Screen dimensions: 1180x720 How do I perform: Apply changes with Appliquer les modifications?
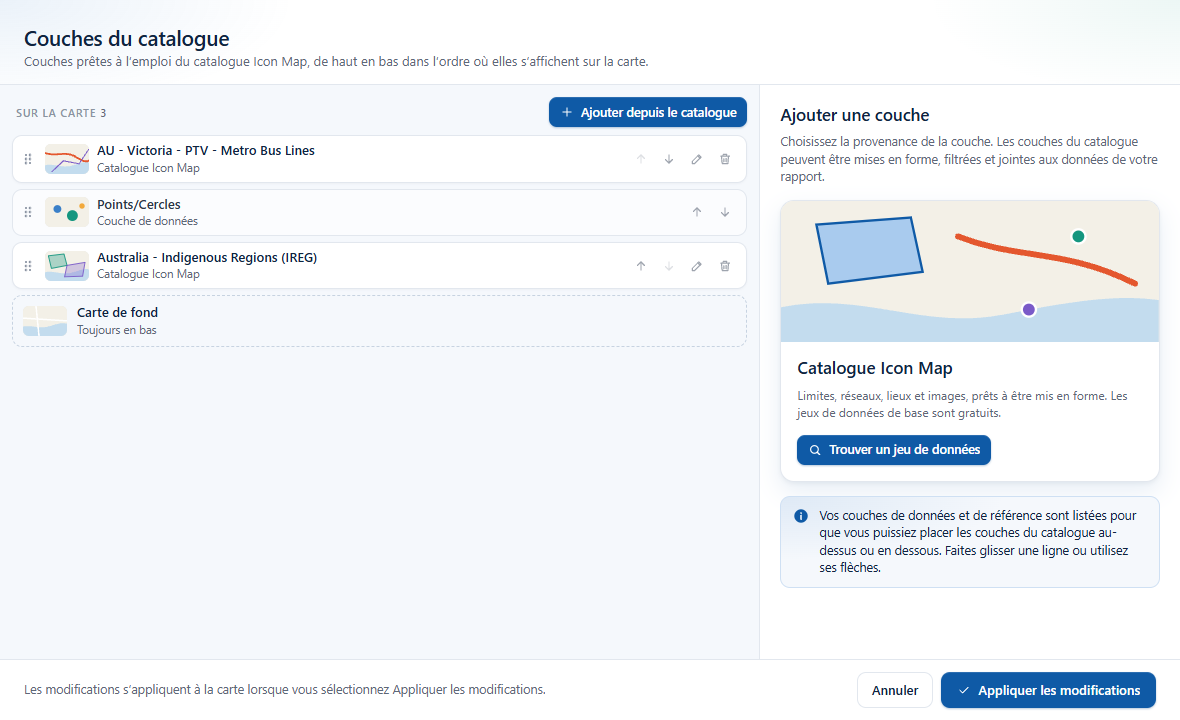tap(1048, 690)
